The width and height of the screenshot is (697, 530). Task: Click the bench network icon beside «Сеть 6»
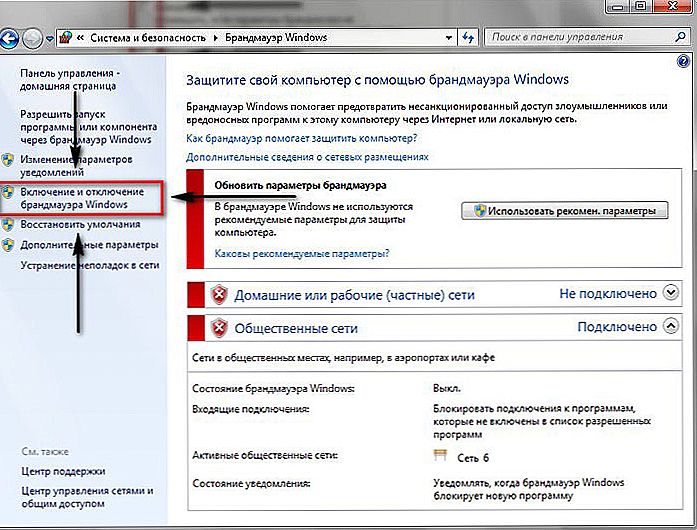coord(440,456)
